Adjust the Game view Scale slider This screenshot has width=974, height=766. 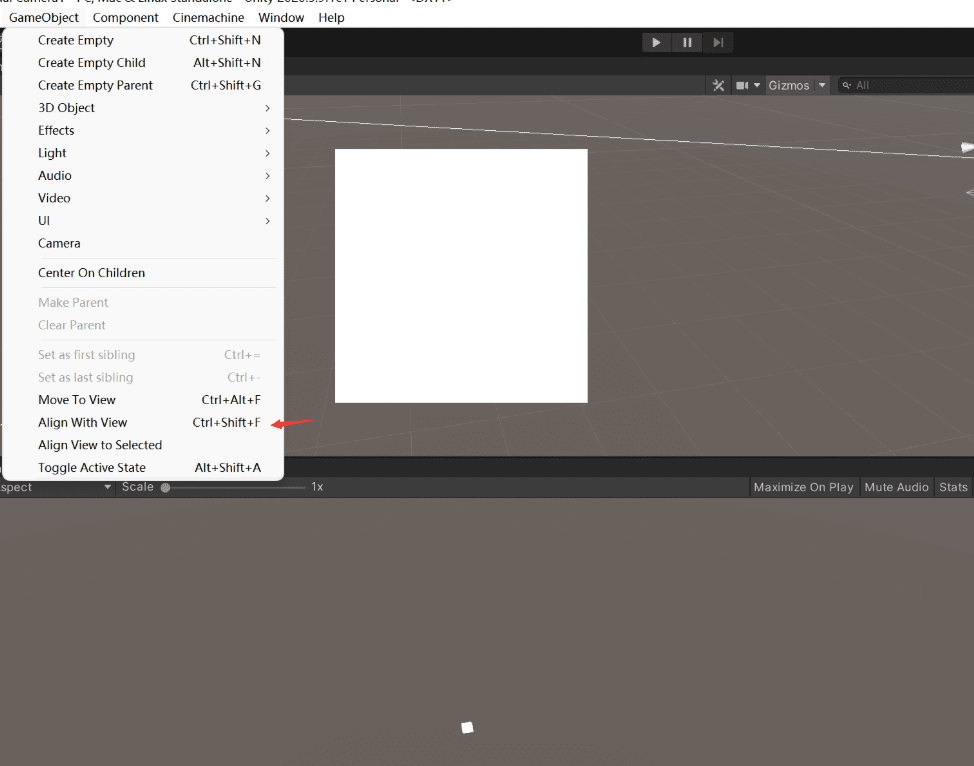(x=166, y=487)
